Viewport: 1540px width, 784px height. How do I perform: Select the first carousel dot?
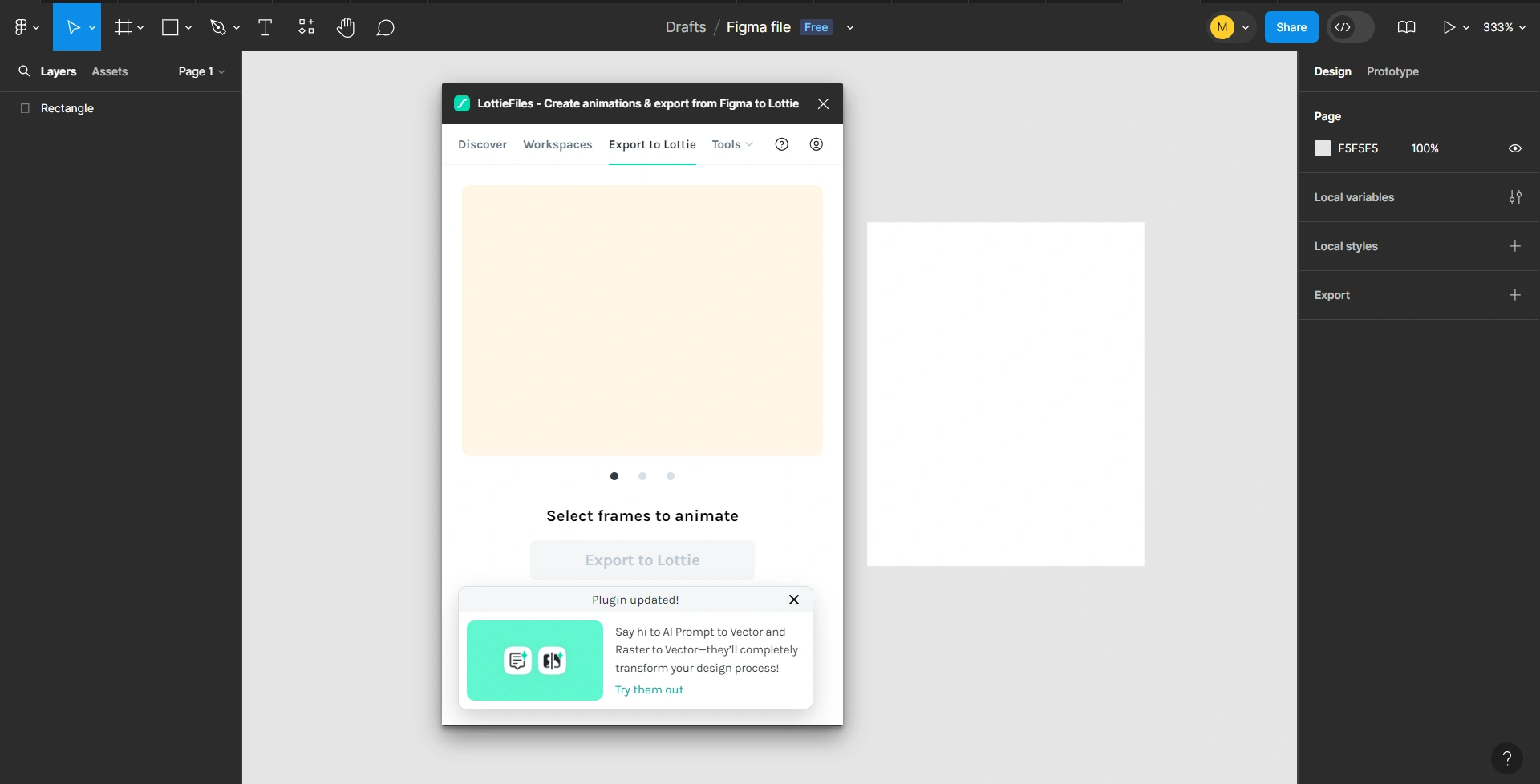tap(614, 476)
